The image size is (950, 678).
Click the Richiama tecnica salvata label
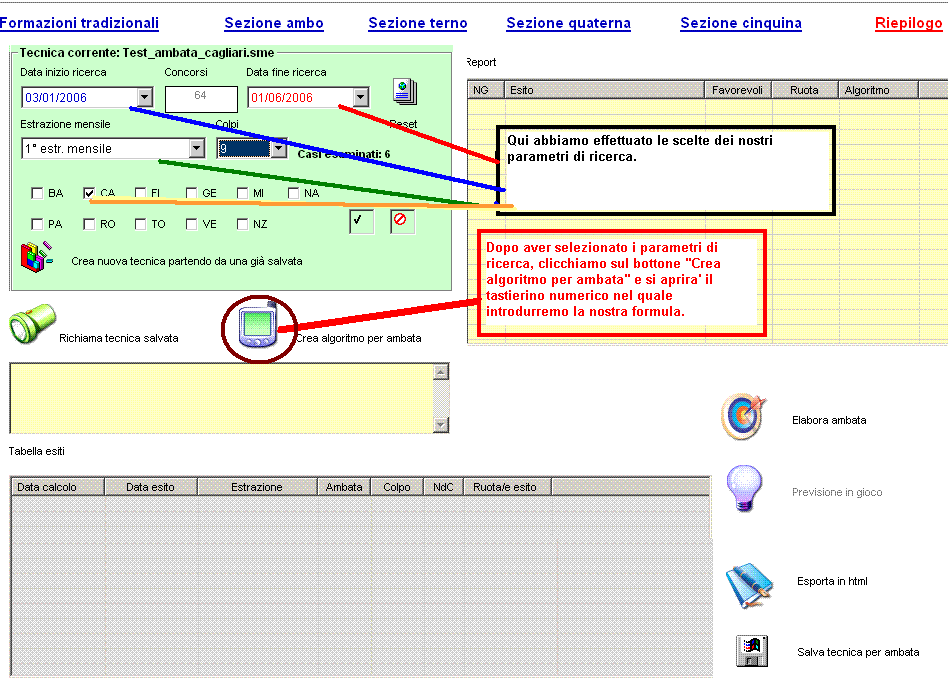pos(119,338)
